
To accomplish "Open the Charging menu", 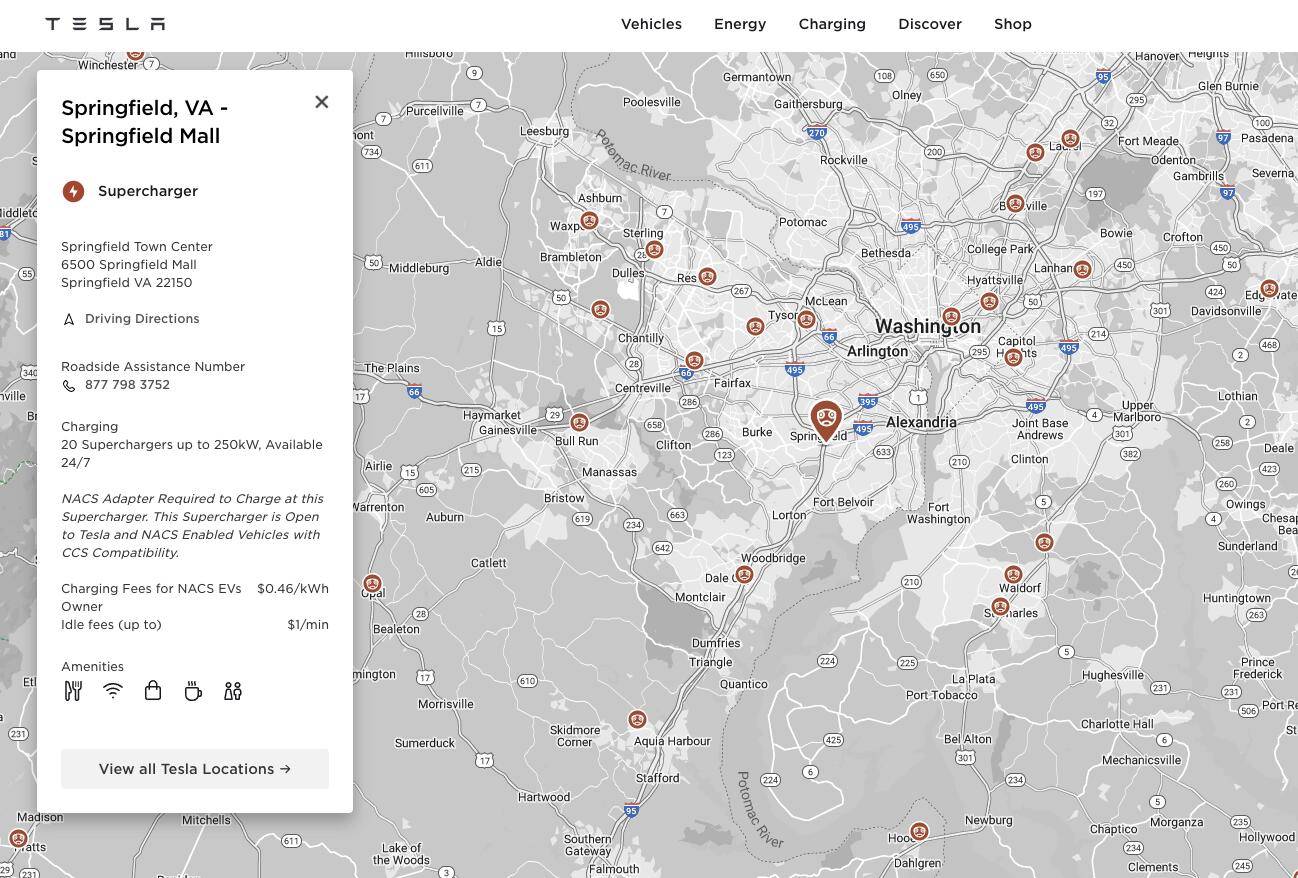I will pyautogui.click(x=832, y=24).
